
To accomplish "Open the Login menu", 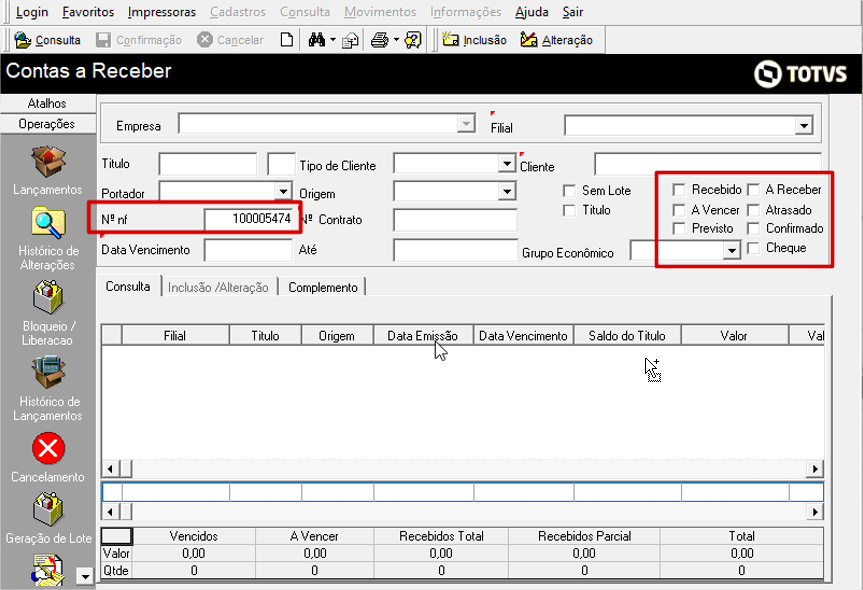I will coord(32,12).
